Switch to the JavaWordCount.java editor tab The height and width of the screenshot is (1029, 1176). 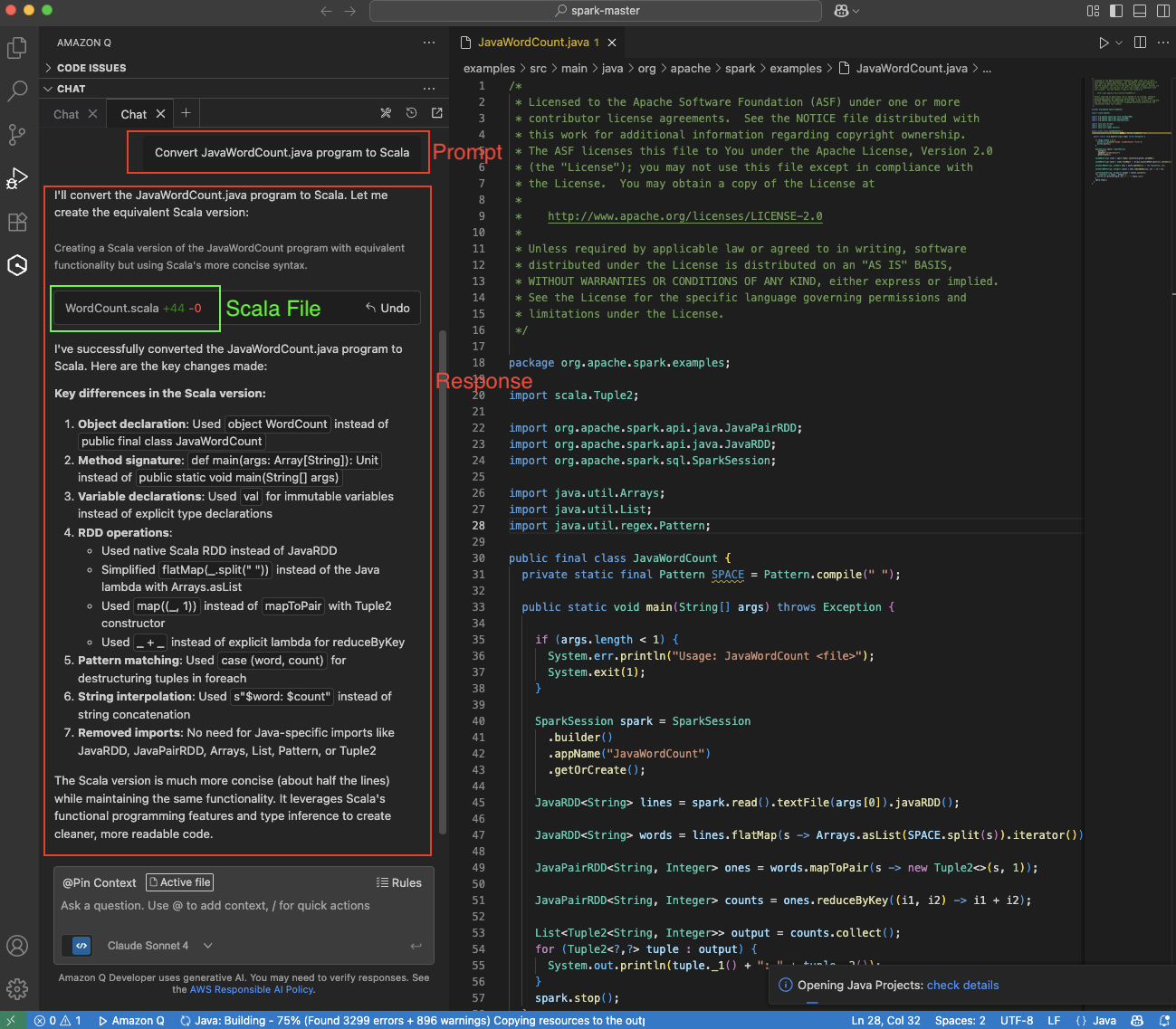tap(536, 42)
